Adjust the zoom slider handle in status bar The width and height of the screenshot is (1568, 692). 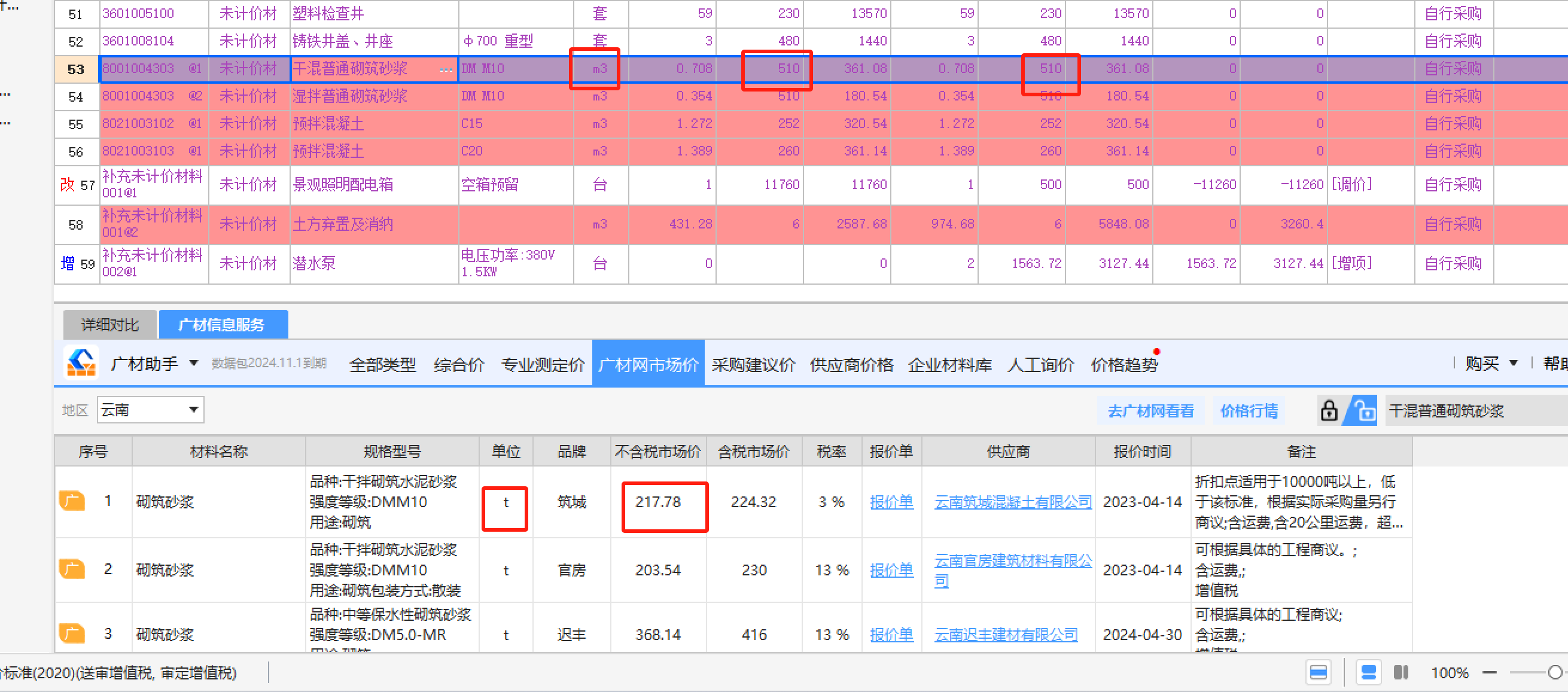pos(1555,672)
